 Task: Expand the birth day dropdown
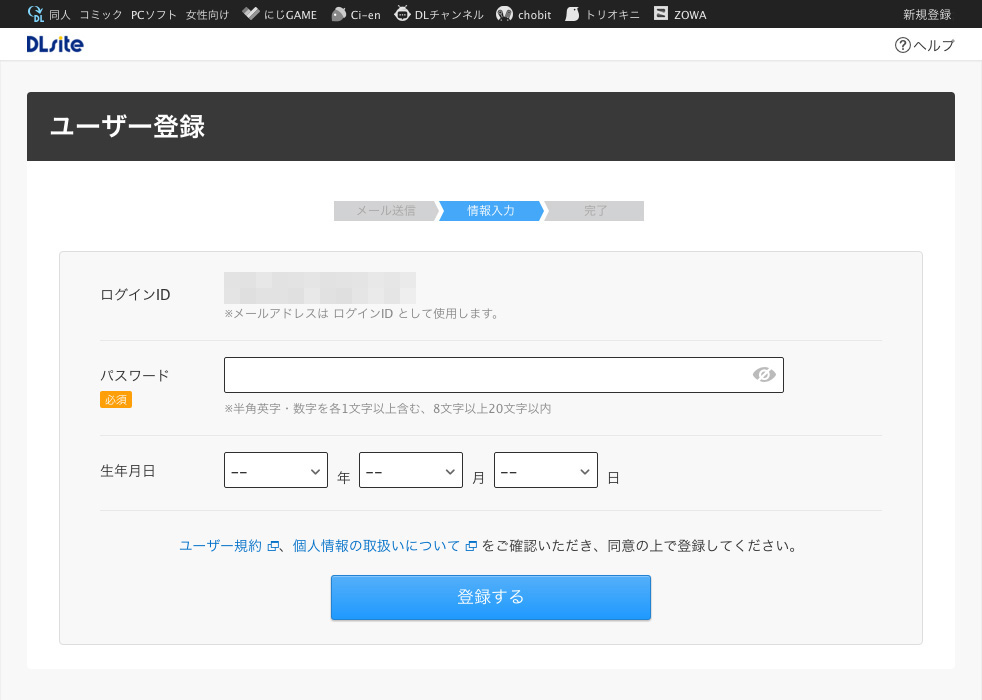pos(546,470)
